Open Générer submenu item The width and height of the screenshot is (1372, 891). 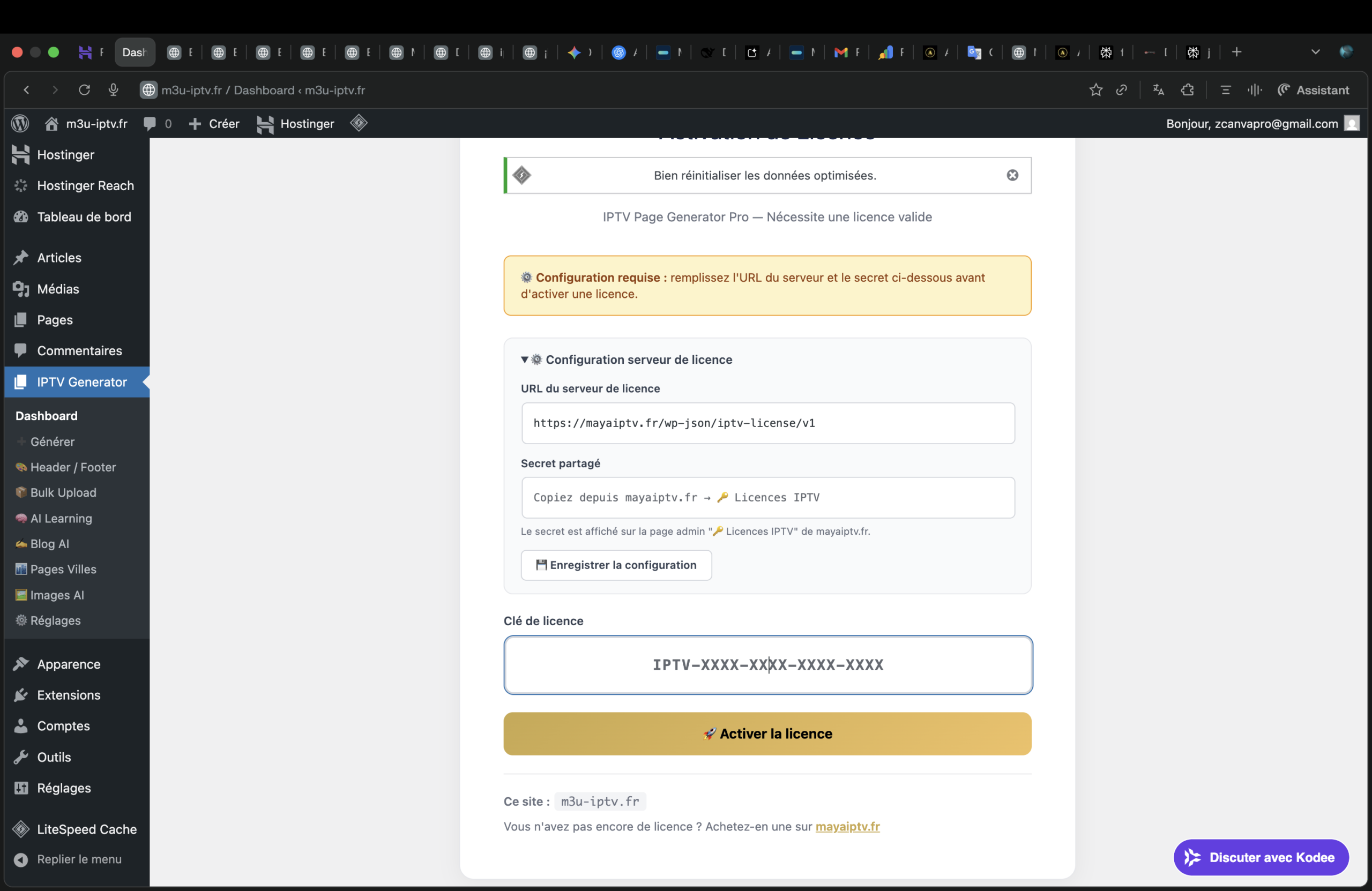[x=52, y=441]
